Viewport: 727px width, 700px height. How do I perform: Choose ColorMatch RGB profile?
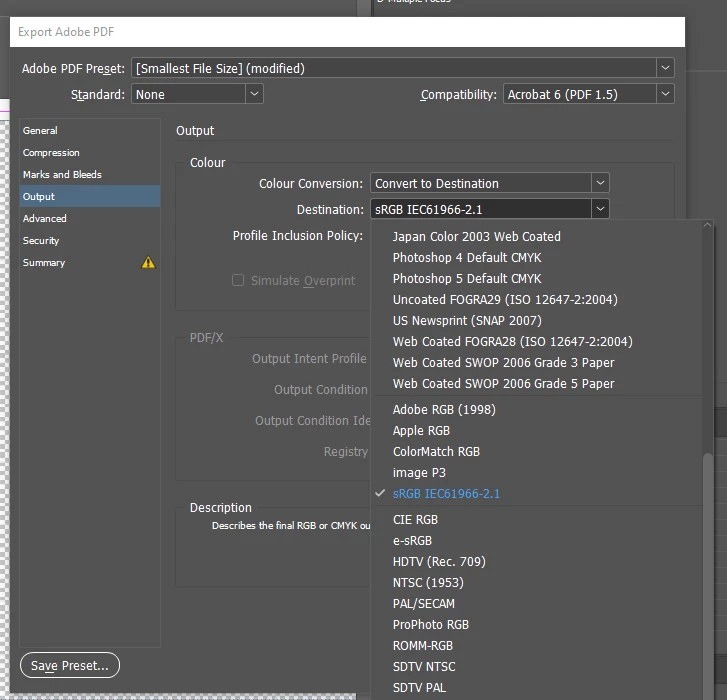536,452
